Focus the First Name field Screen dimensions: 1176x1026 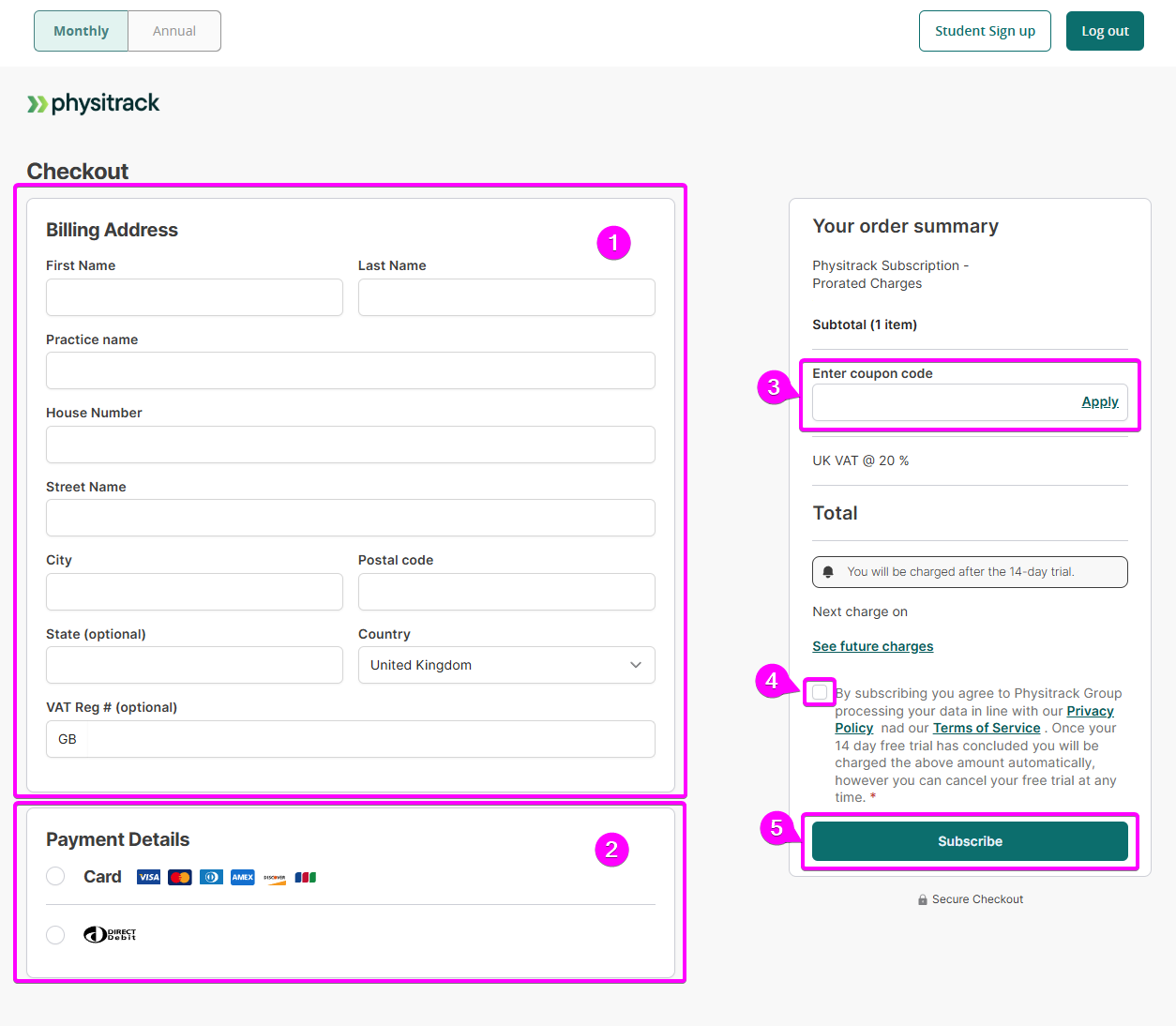click(194, 297)
